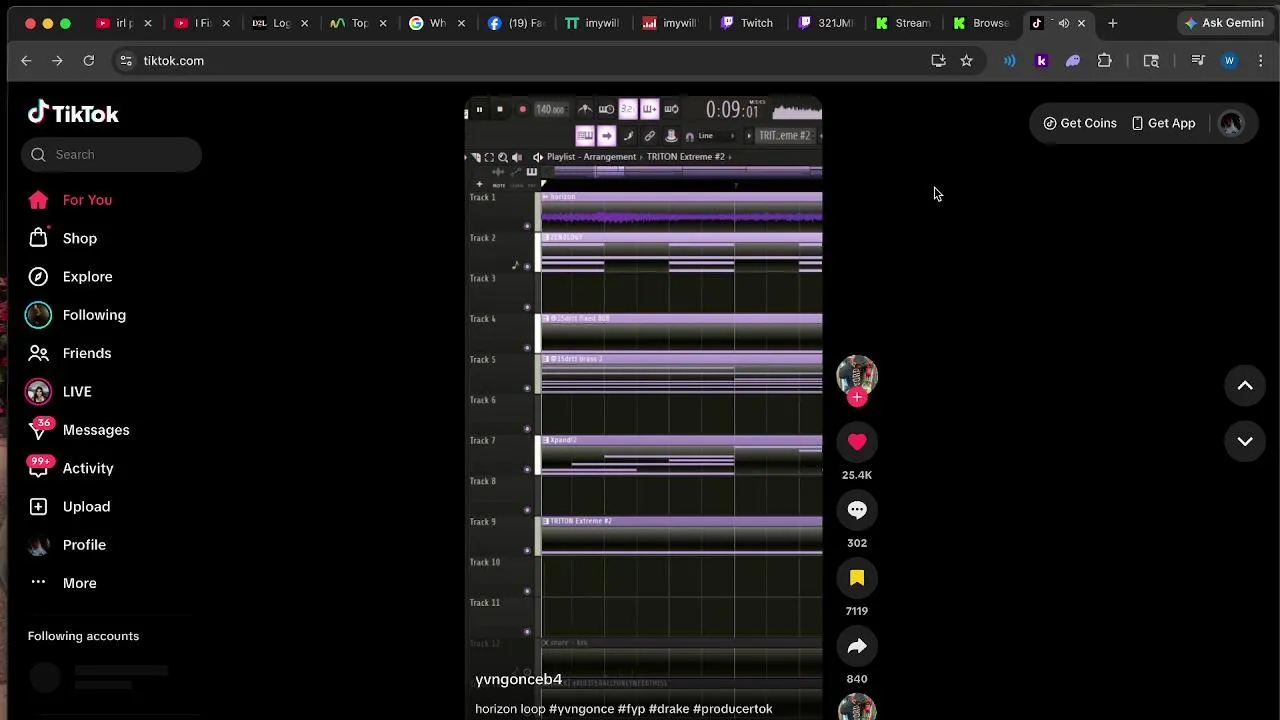Toggle the bookmark favorite on the video
The image size is (1280, 720).
tap(857, 578)
